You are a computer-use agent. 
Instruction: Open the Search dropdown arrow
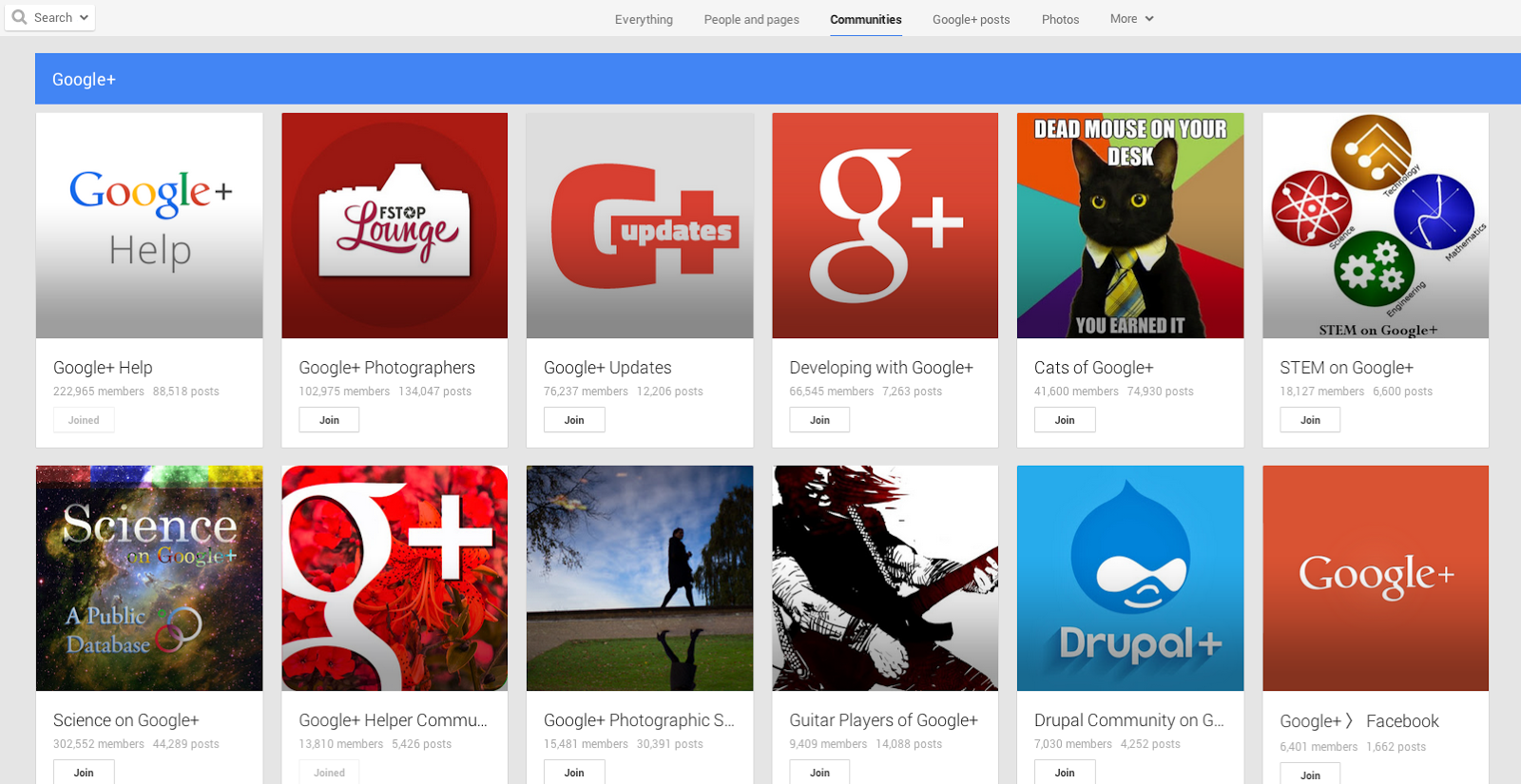pos(84,18)
